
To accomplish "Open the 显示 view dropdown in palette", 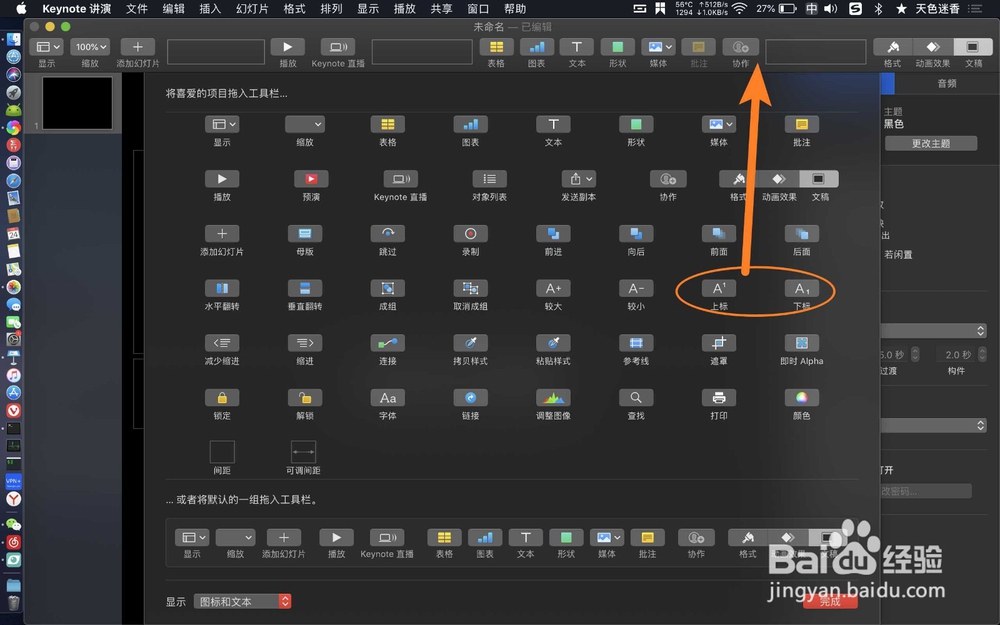I will (x=222, y=124).
